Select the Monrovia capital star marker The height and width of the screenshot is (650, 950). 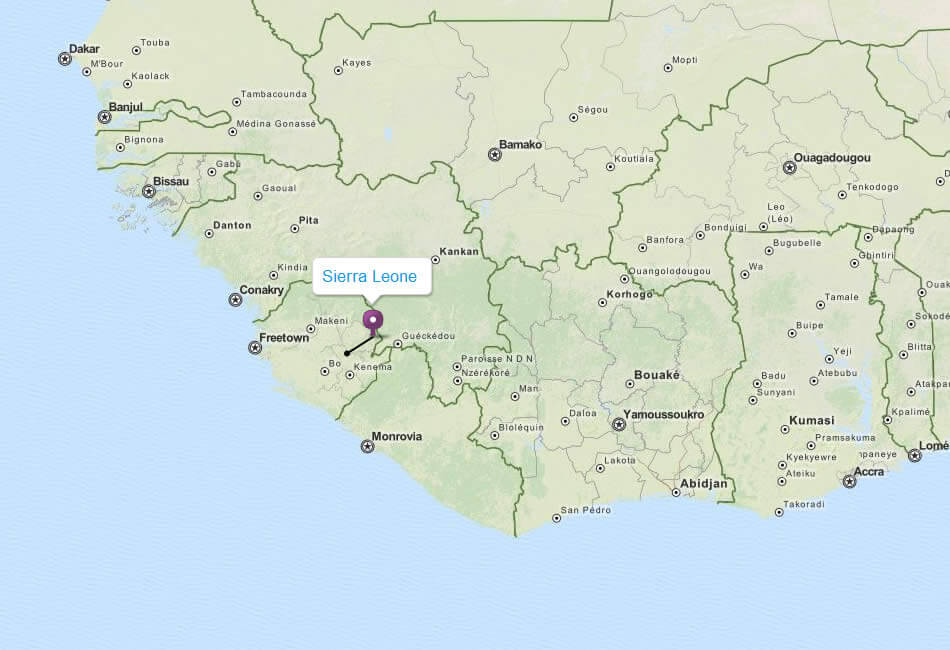point(367,446)
